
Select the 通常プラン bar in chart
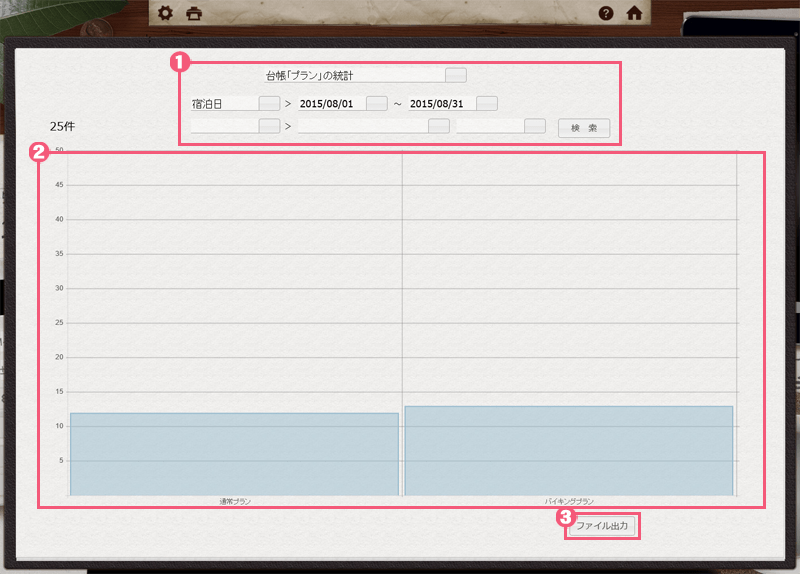point(234,454)
